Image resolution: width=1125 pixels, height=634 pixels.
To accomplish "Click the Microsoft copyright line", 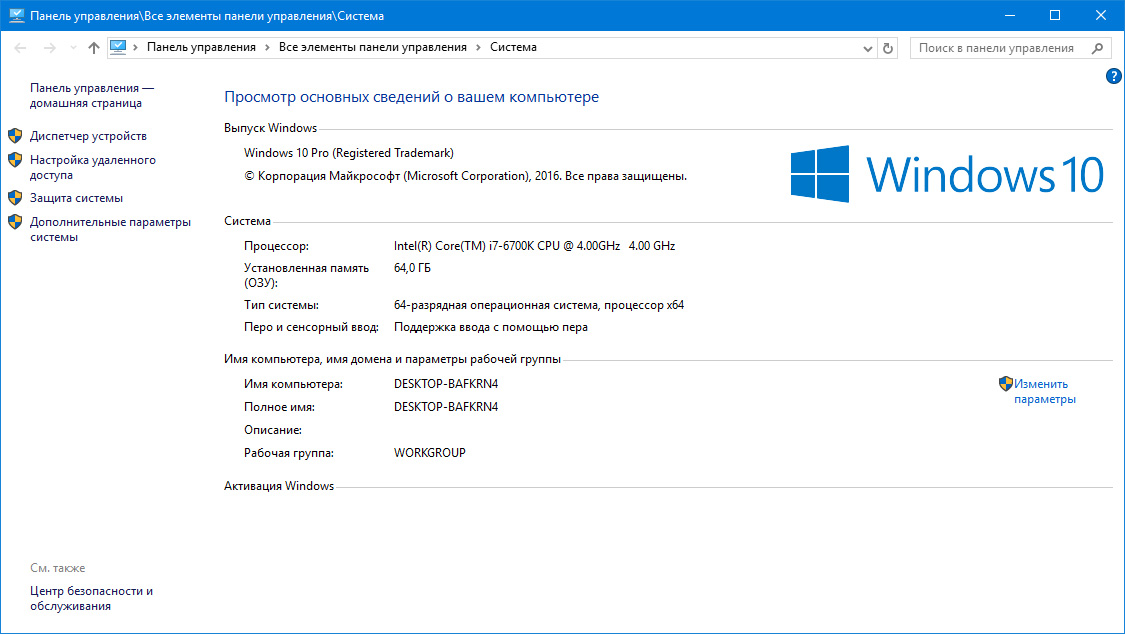I will [x=466, y=176].
